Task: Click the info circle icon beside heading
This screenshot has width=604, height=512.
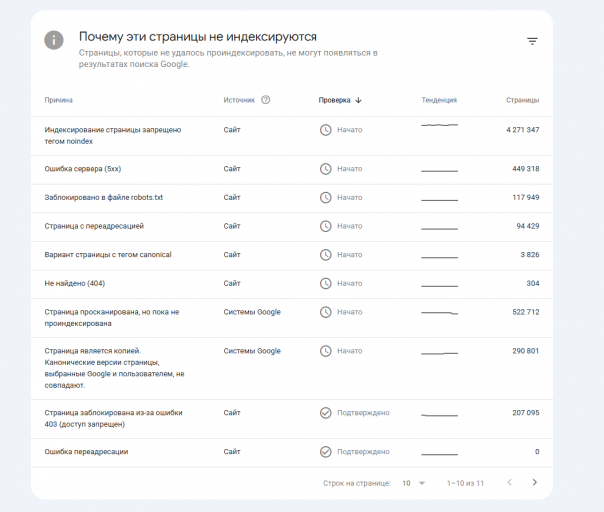Action: coord(54,40)
